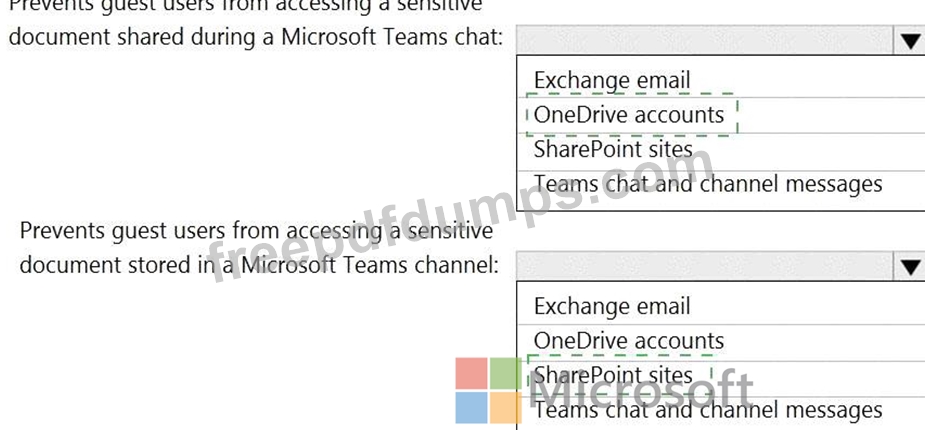Click the freepdfdumps.com watermark text
This screenshot has width=925, height=430.
pyautogui.click(x=460, y=215)
